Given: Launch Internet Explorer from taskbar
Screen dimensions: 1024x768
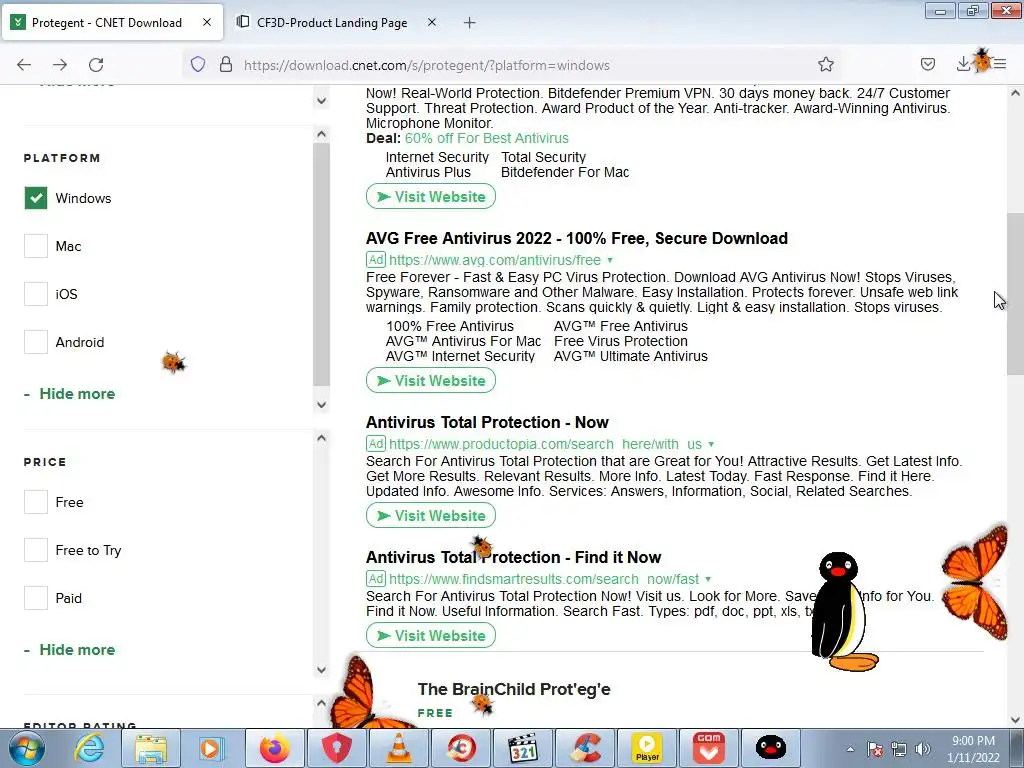Looking at the screenshot, I should [88, 748].
